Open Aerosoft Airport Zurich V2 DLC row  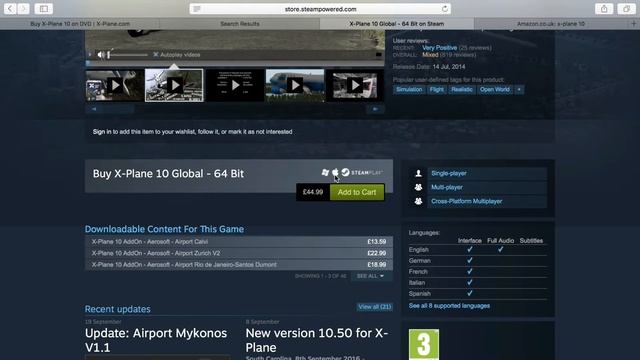[239, 253]
